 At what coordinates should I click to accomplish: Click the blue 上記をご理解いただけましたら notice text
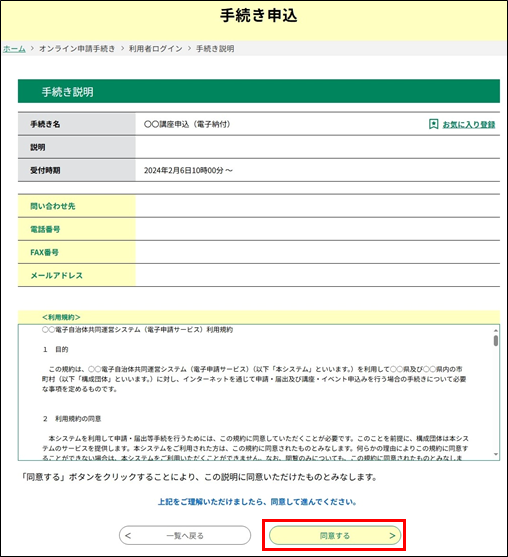257,502
